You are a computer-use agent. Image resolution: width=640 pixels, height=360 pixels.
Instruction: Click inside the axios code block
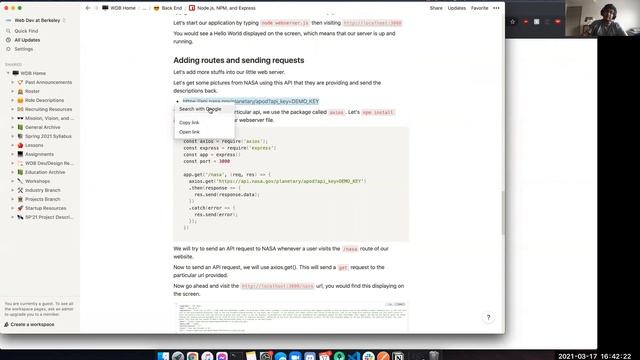[x=291, y=184]
